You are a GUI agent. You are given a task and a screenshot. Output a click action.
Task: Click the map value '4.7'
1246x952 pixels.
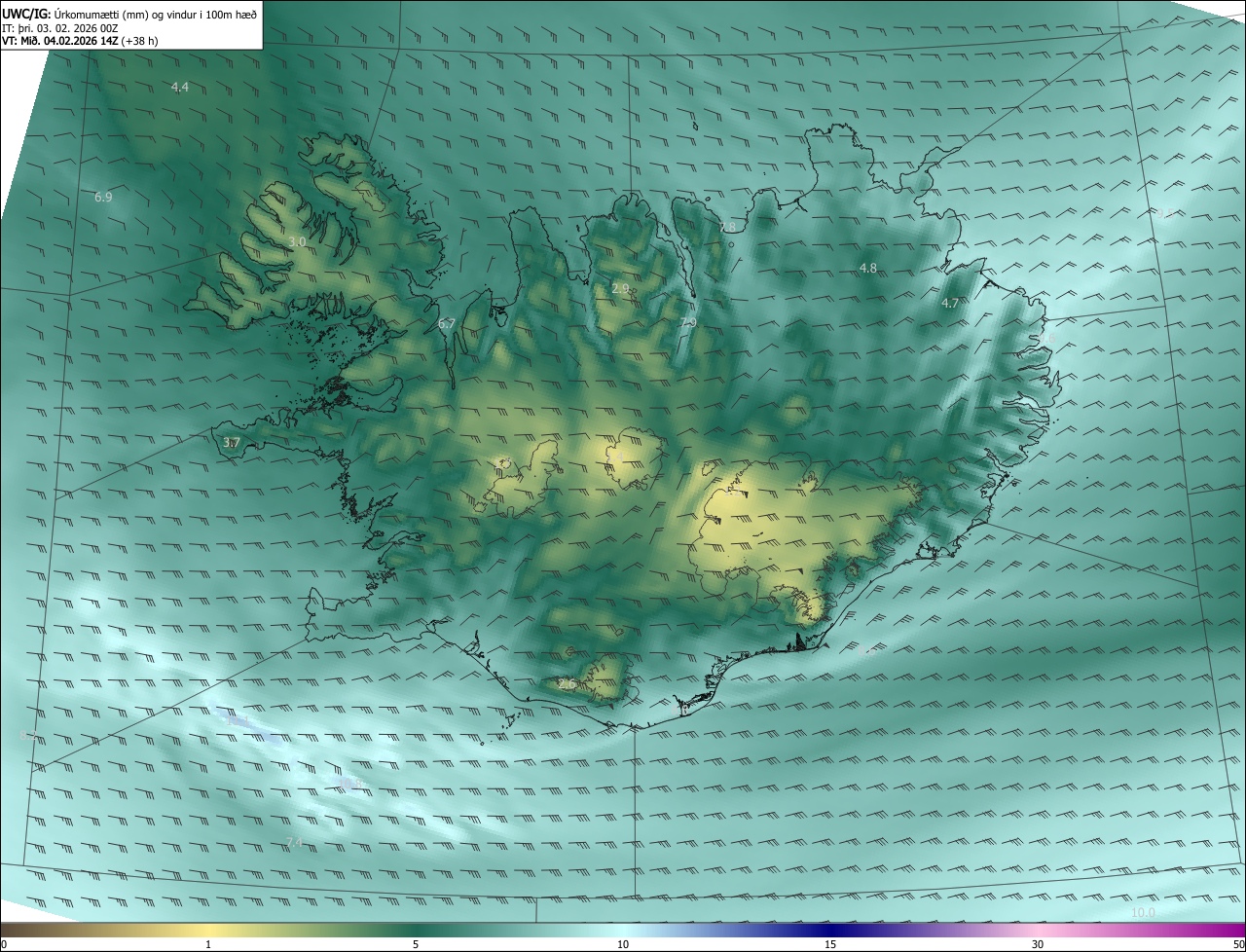[x=950, y=304]
